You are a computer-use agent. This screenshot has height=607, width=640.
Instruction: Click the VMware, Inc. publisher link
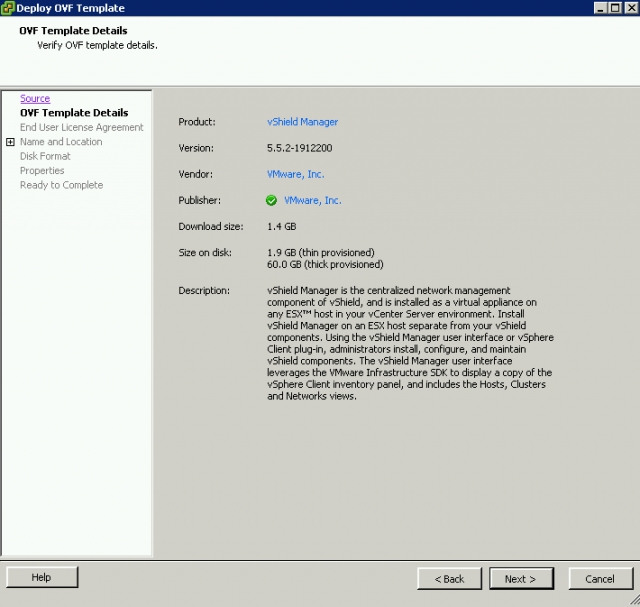pos(313,200)
